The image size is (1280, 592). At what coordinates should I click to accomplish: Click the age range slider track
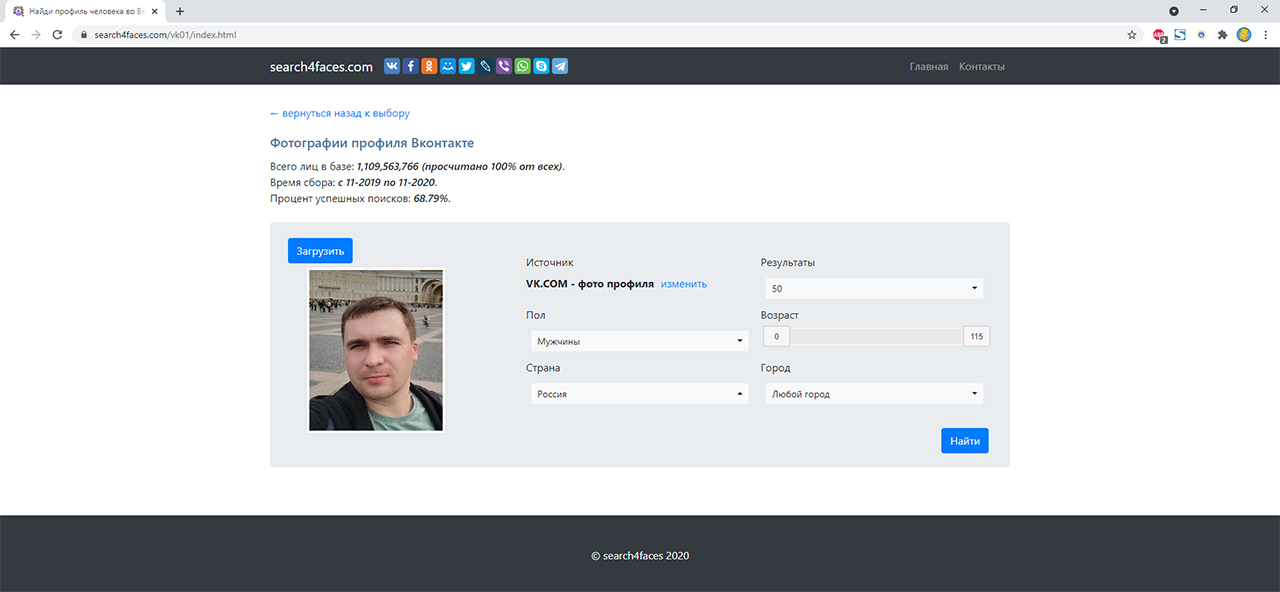pyautogui.click(x=876, y=336)
